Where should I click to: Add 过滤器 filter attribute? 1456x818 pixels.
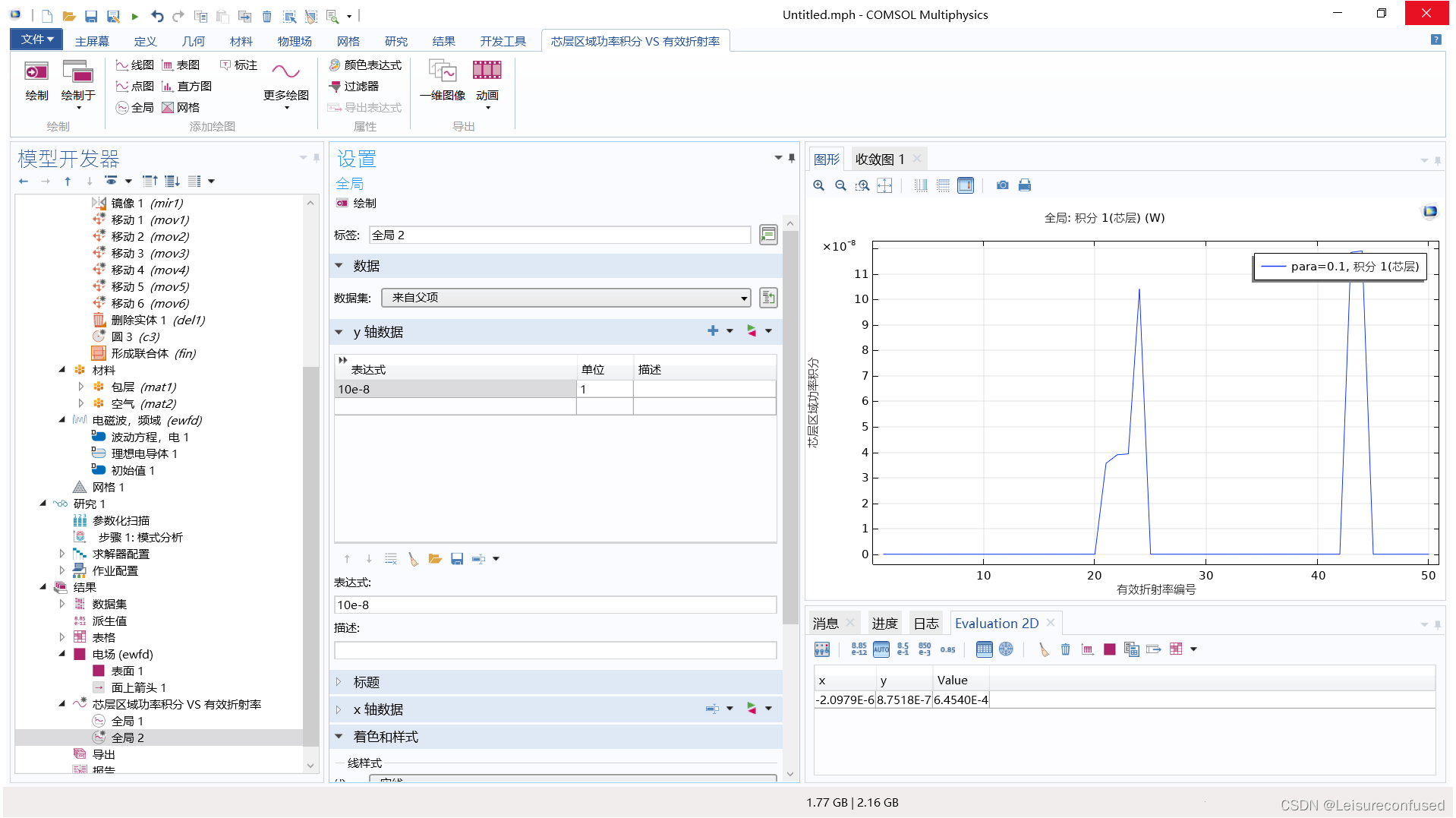click(x=354, y=87)
